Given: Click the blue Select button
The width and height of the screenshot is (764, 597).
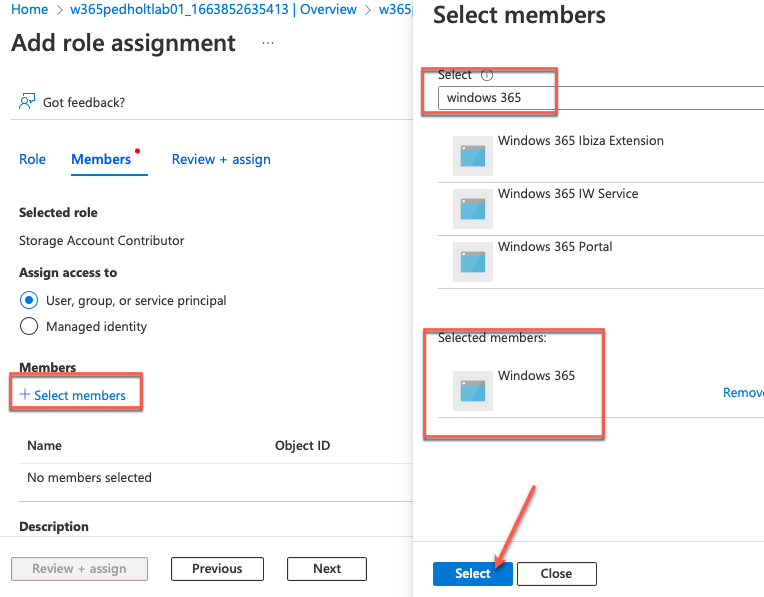Looking at the screenshot, I should point(473,574).
